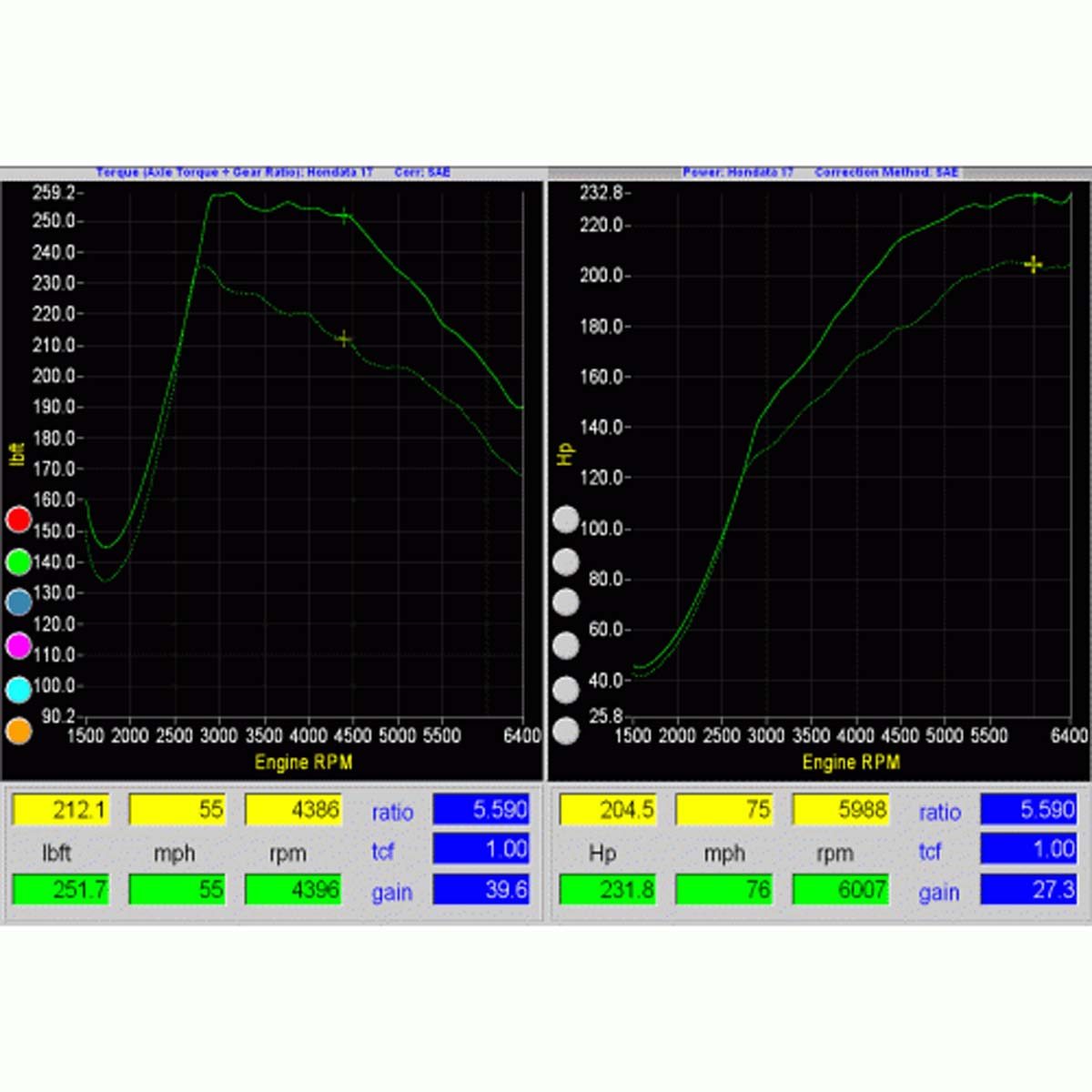This screenshot has height=1092, width=1092.
Task: Select the Power chart title bar
Action: (819, 172)
